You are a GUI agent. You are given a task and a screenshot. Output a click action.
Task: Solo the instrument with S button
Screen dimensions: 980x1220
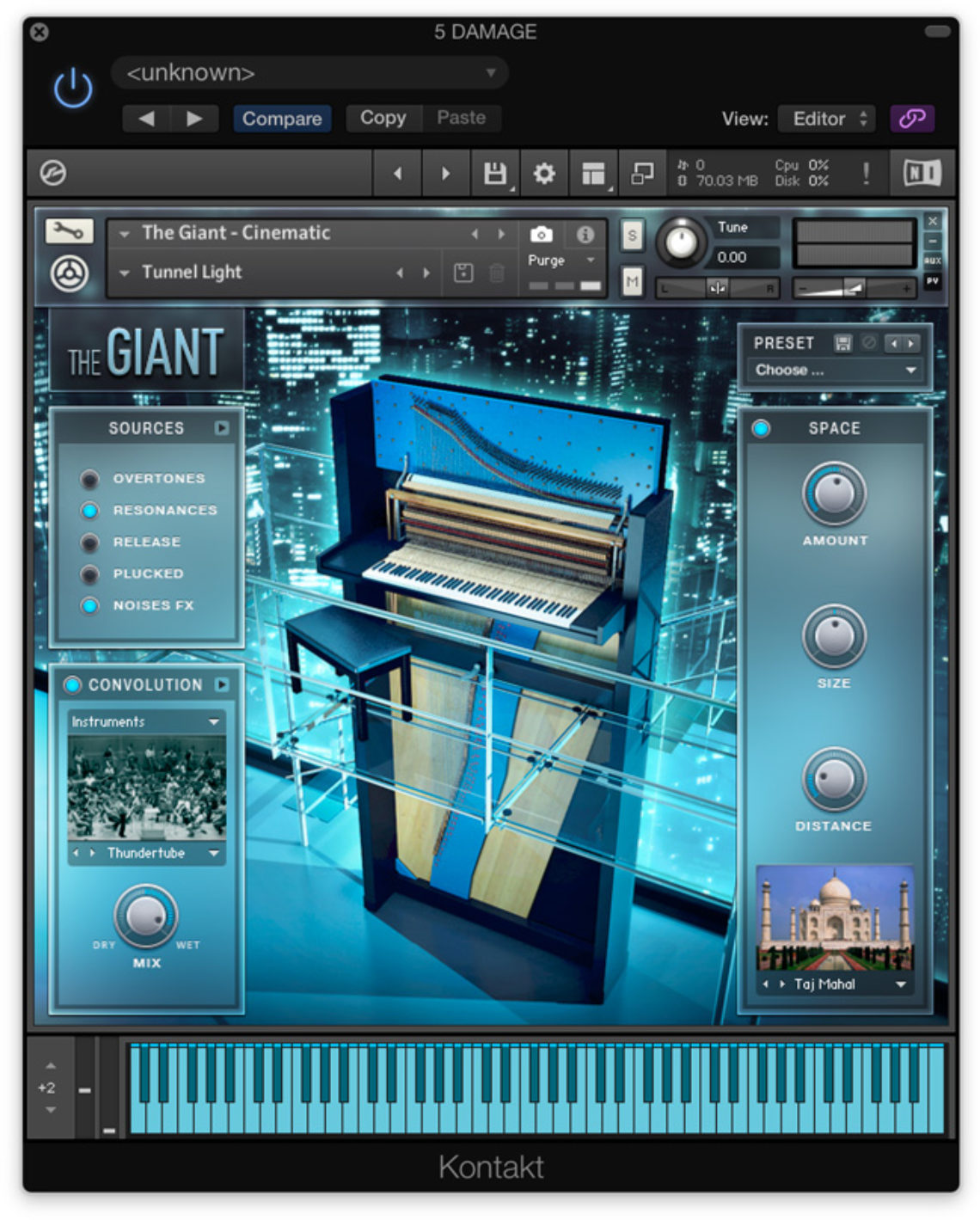(x=633, y=235)
